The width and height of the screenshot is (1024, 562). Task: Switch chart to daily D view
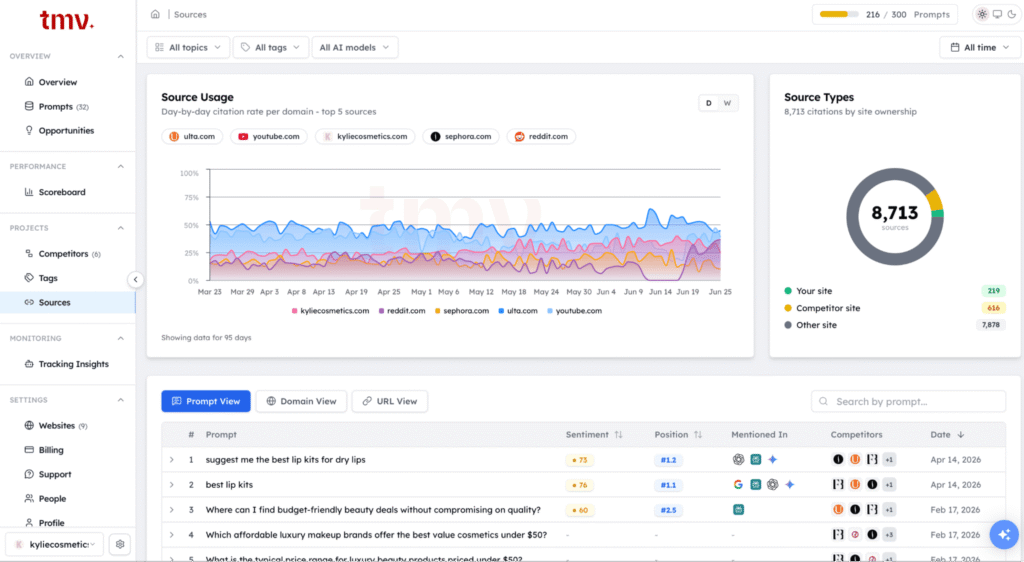709,103
